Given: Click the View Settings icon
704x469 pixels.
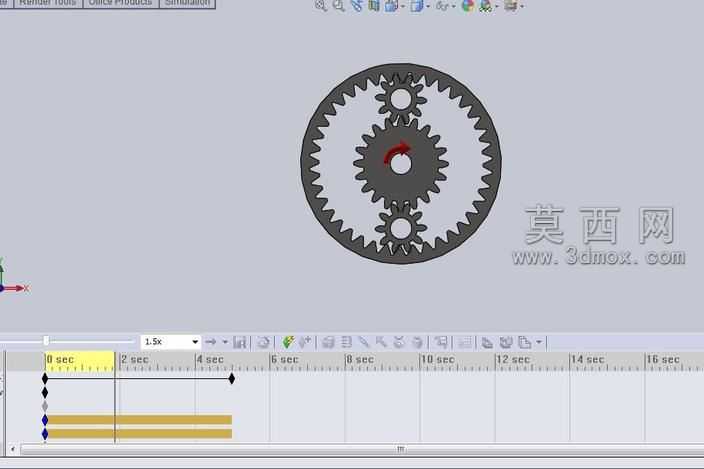Looking at the screenshot, I should pos(510,5).
